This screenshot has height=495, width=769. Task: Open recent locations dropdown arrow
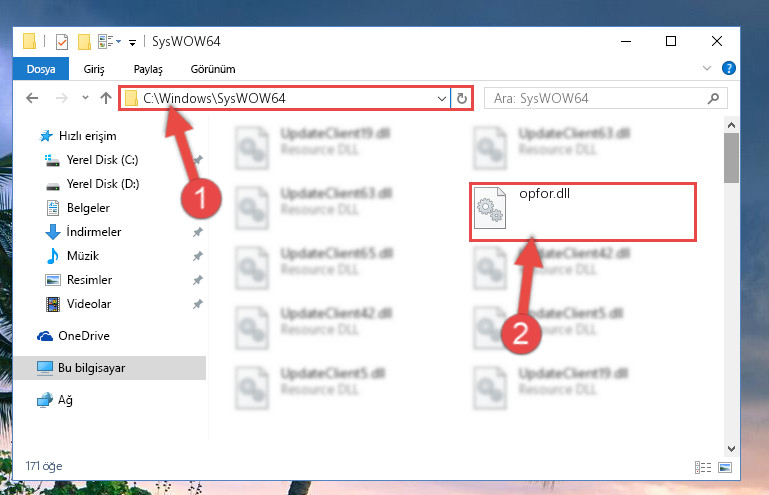85,98
